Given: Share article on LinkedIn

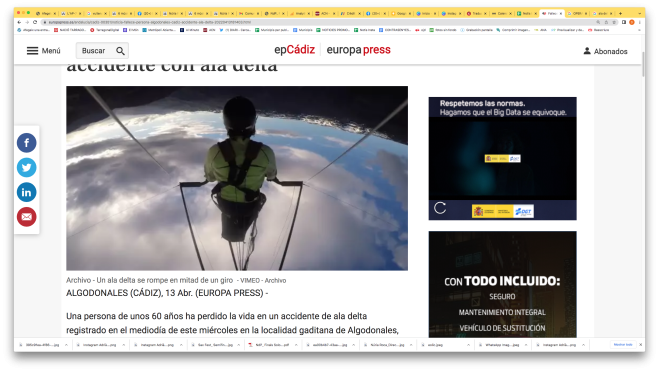Looking at the screenshot, I should point(26,192).
